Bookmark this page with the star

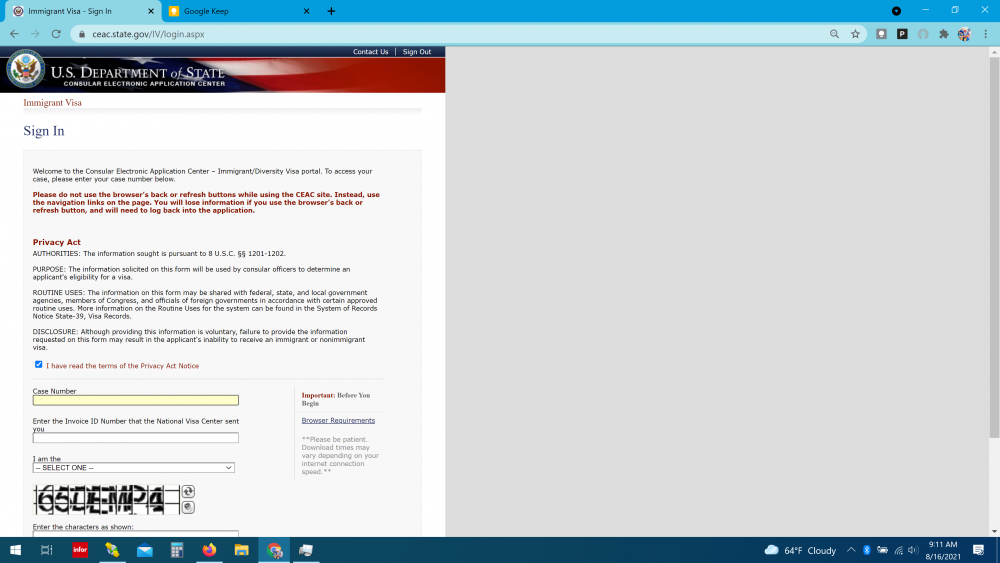(x=855, y=34)
